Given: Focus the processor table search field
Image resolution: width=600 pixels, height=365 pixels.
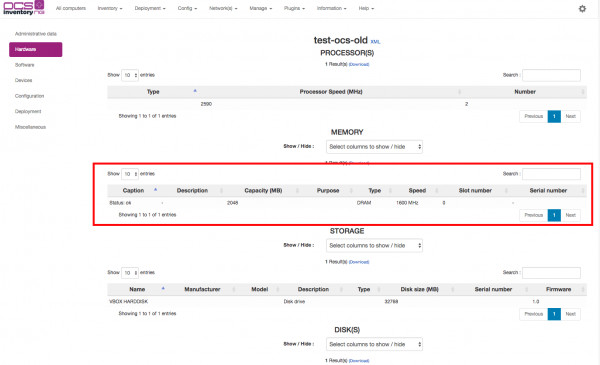Looking at the screenshot, I should click(x=551, y=75).
